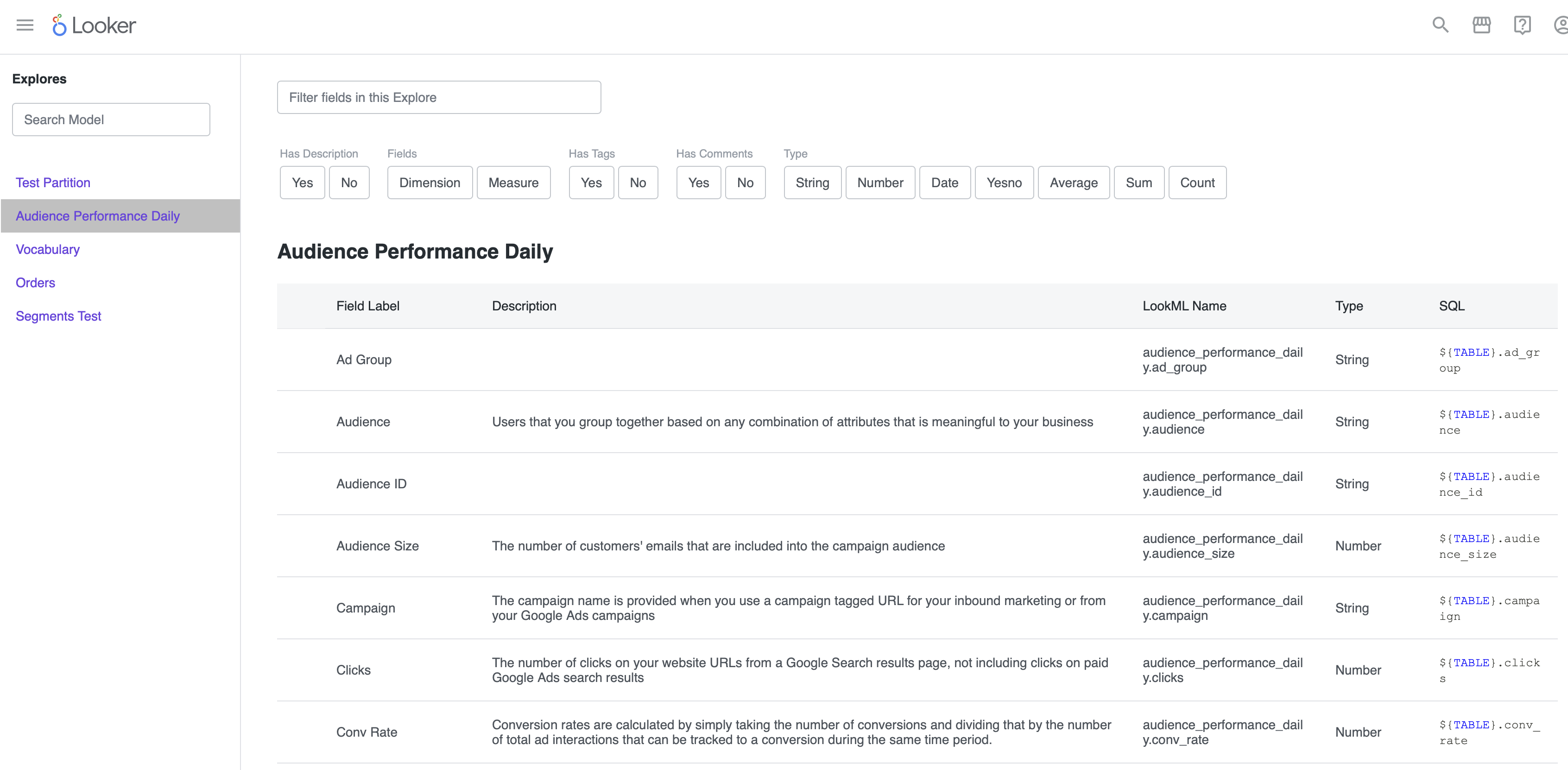Select the Dimension field filter
Screen dimensions: 1568x770
point(429,182)
